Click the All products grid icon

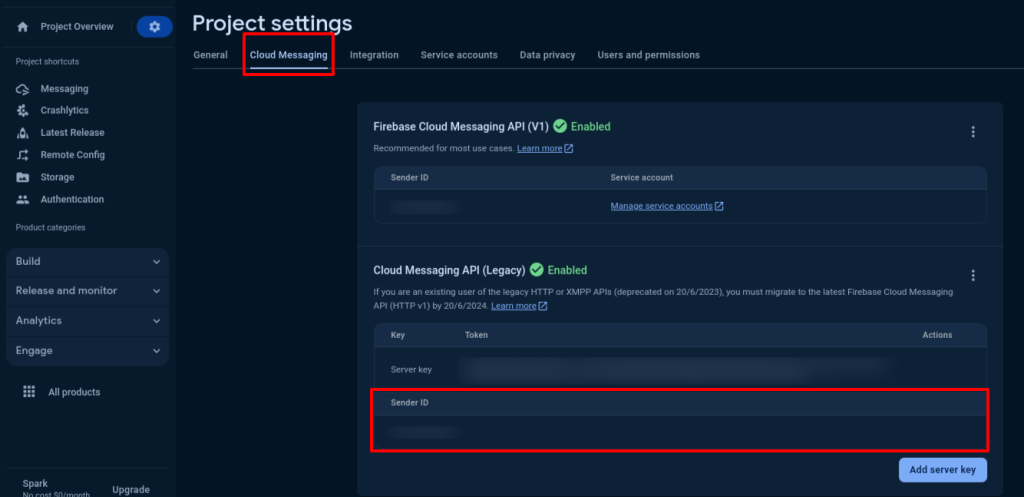[29, 392]
